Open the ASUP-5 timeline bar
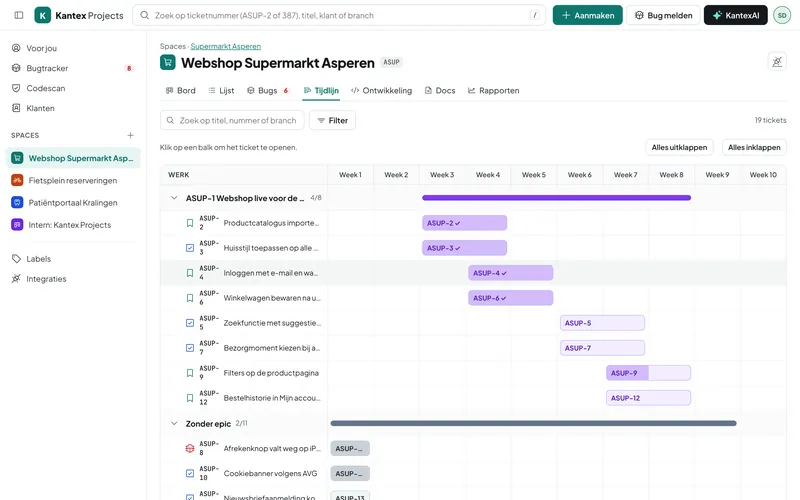 tap(603, 323)
